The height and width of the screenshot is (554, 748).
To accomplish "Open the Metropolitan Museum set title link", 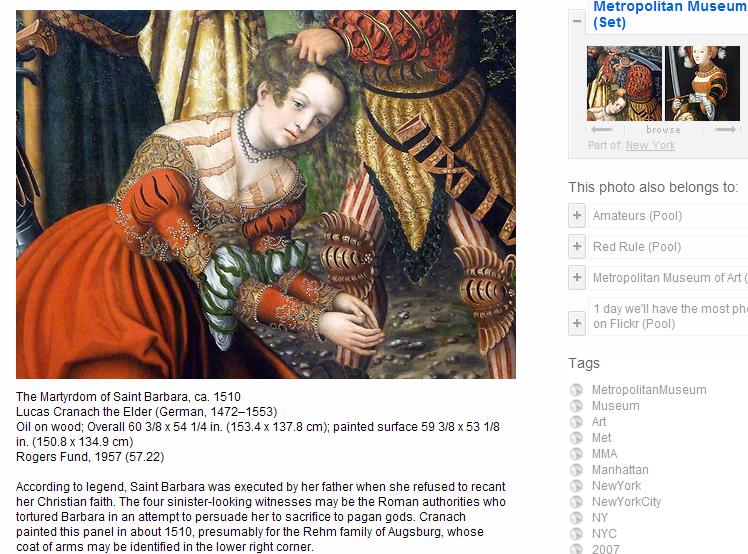I will point(670,14).
